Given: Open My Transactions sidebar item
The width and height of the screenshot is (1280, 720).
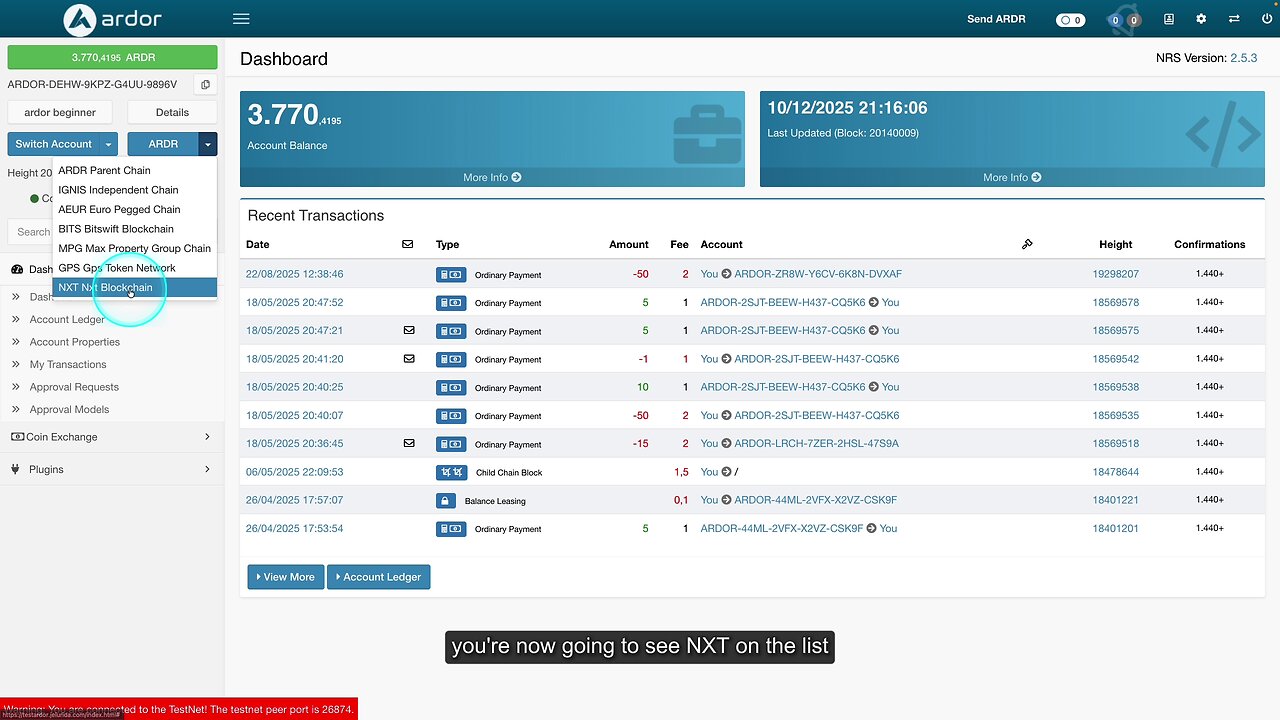Looking at the screenshot, I should pyautogui.click(x=68, y=364).
